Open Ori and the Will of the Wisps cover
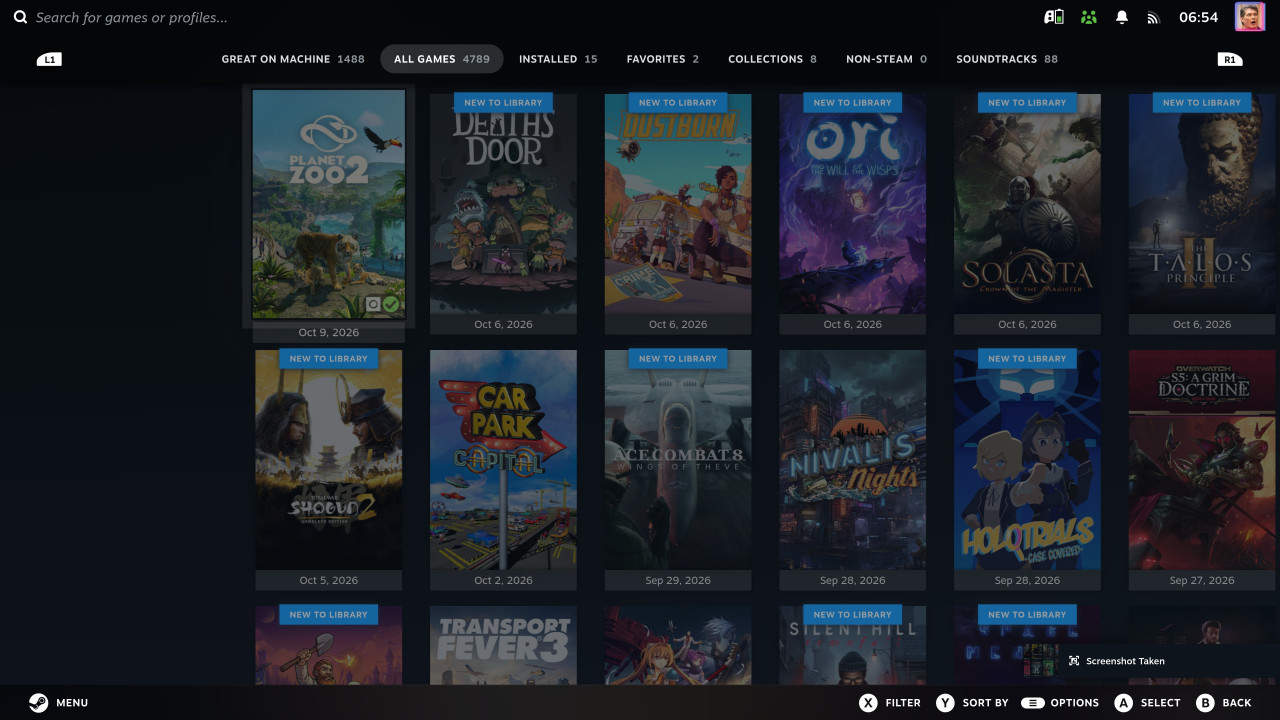The image size is (1280, 720). (853, 204)
